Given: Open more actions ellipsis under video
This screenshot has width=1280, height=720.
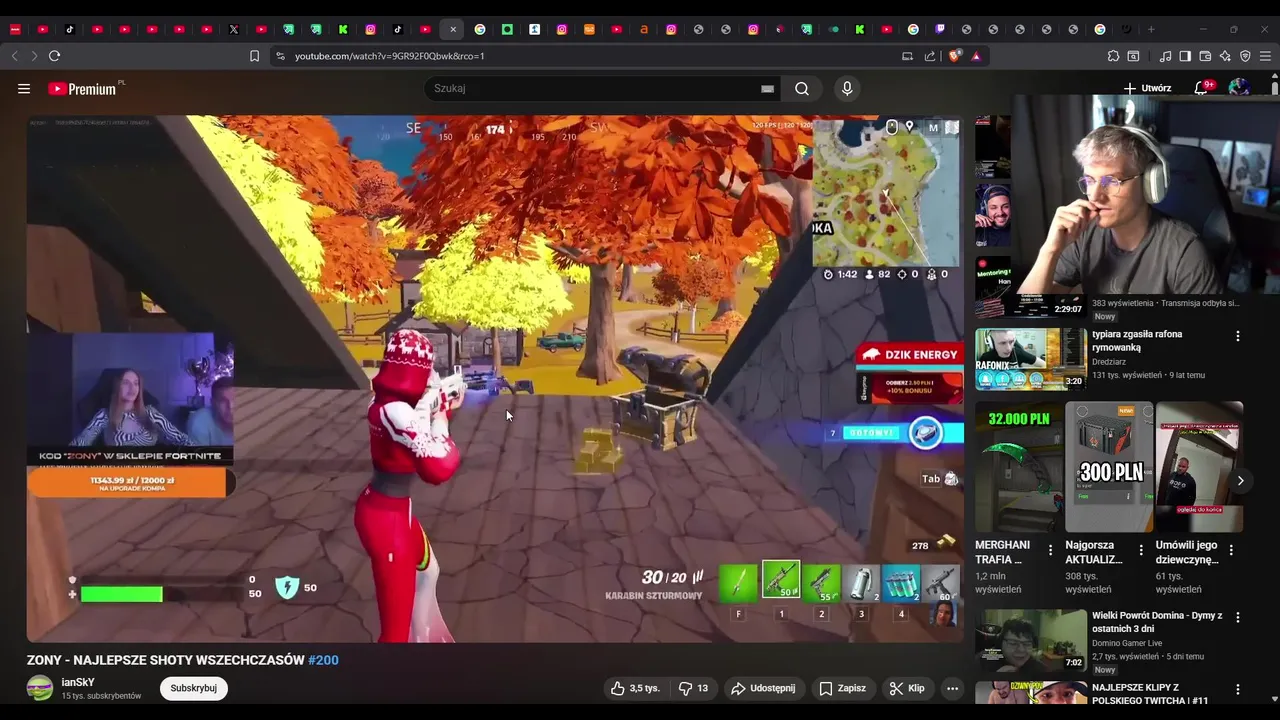Looking at the screenshot, I should pyautogui.click(x=952, y=688).
